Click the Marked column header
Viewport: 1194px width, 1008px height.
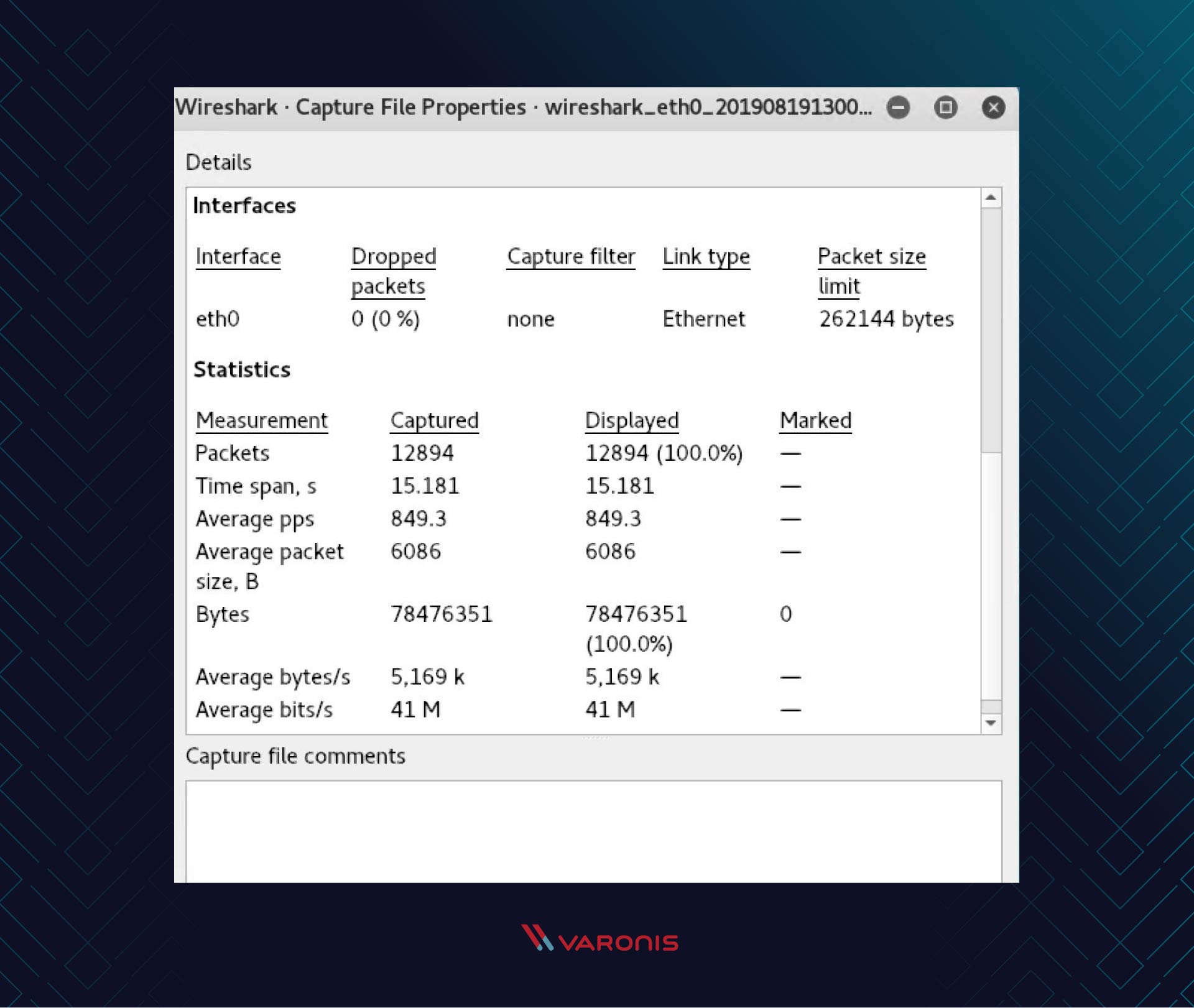(816, 421)
